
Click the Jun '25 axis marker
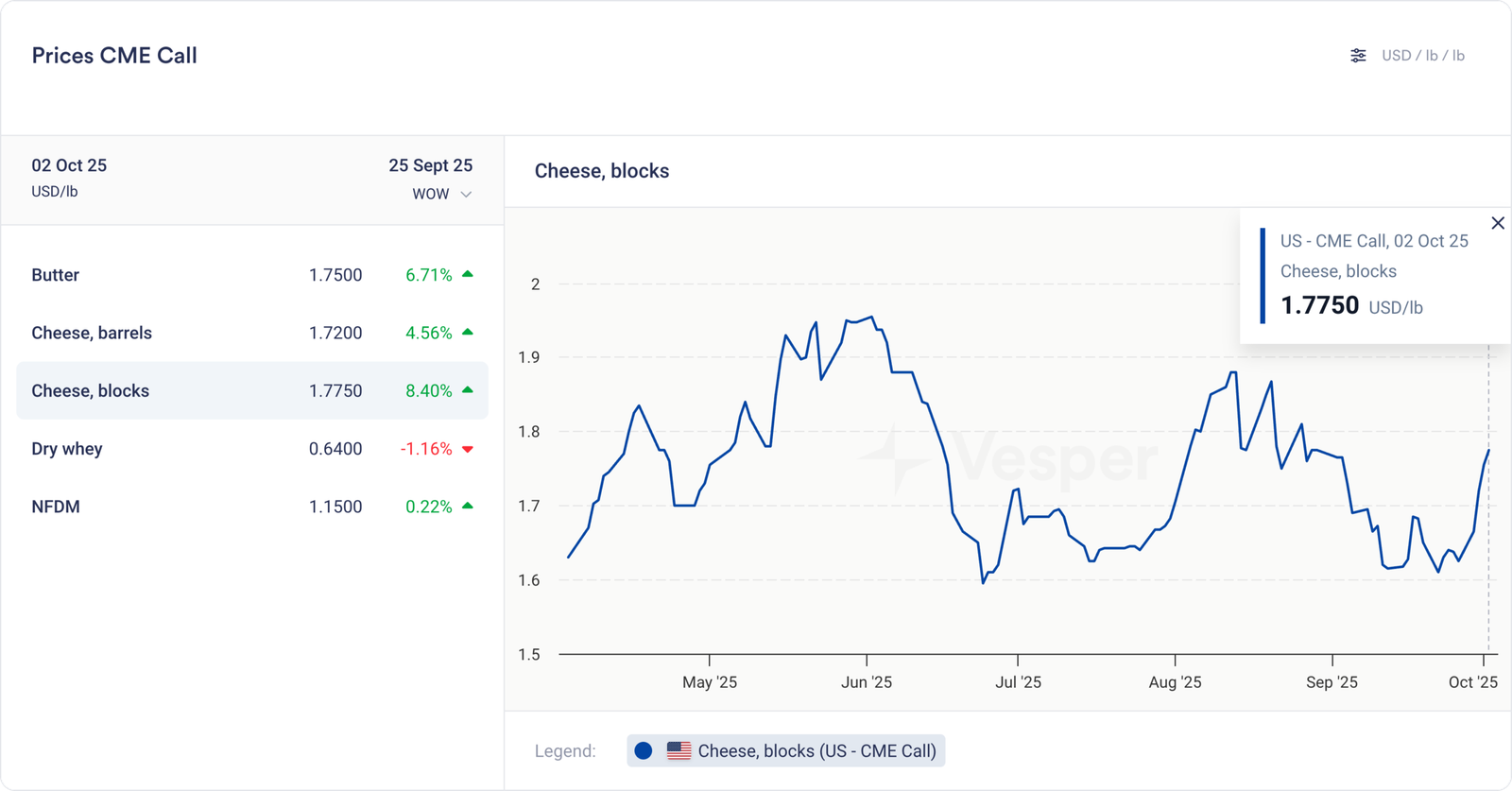coord(867,682)
